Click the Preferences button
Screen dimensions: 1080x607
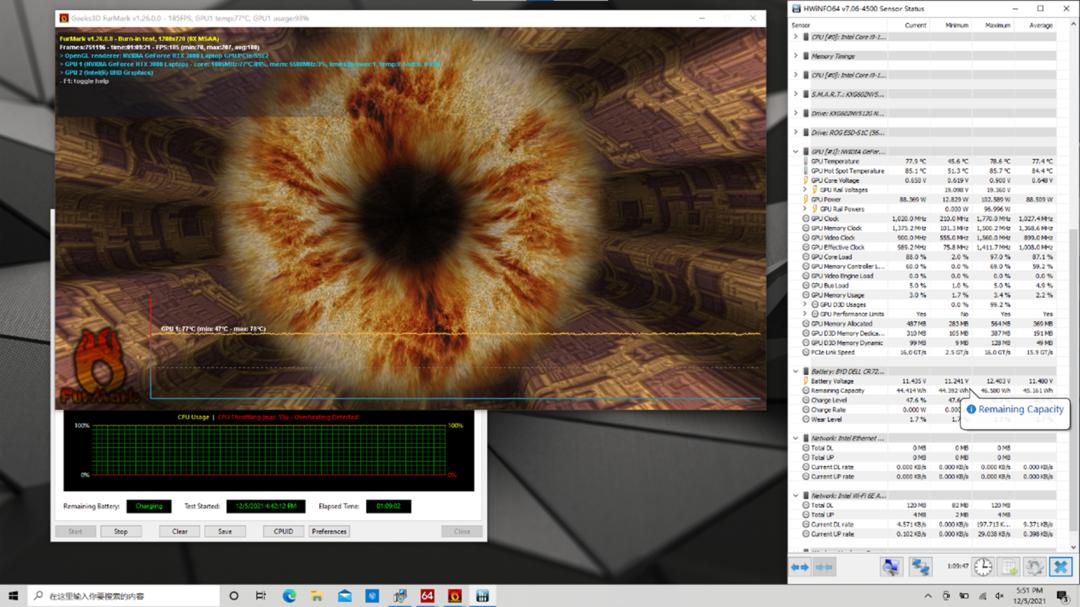pos(329,532)
